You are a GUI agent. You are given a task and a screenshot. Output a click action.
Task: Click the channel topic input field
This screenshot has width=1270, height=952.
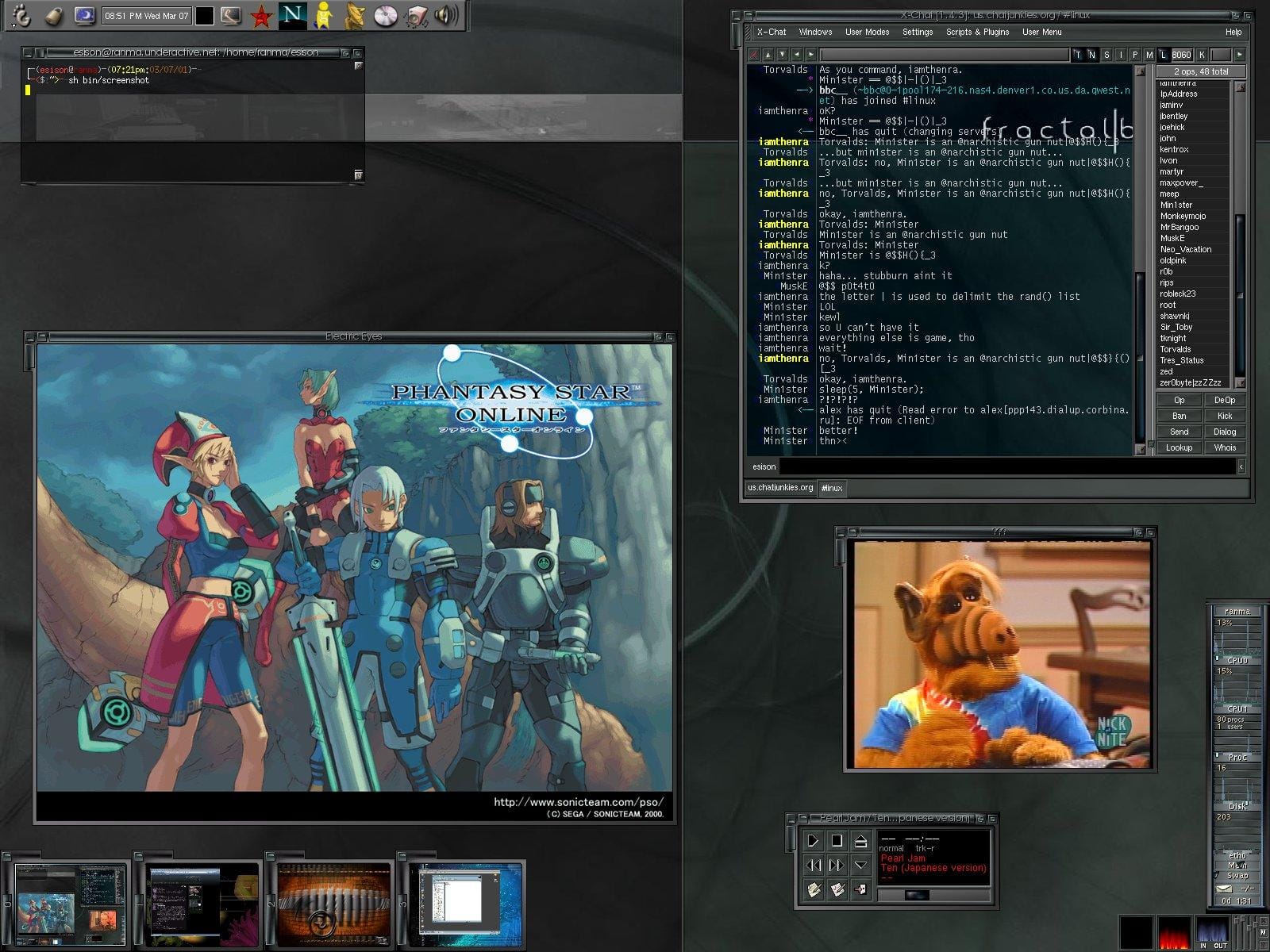(945, 55)
